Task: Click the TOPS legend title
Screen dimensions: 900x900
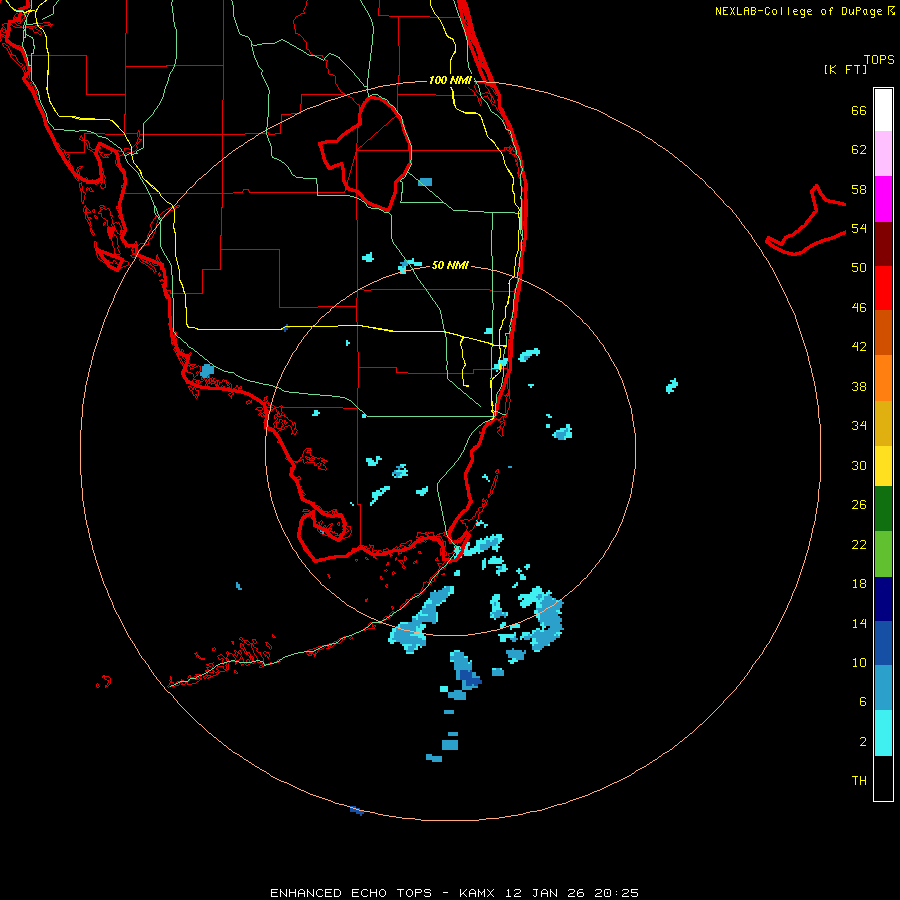Action: 879,59
